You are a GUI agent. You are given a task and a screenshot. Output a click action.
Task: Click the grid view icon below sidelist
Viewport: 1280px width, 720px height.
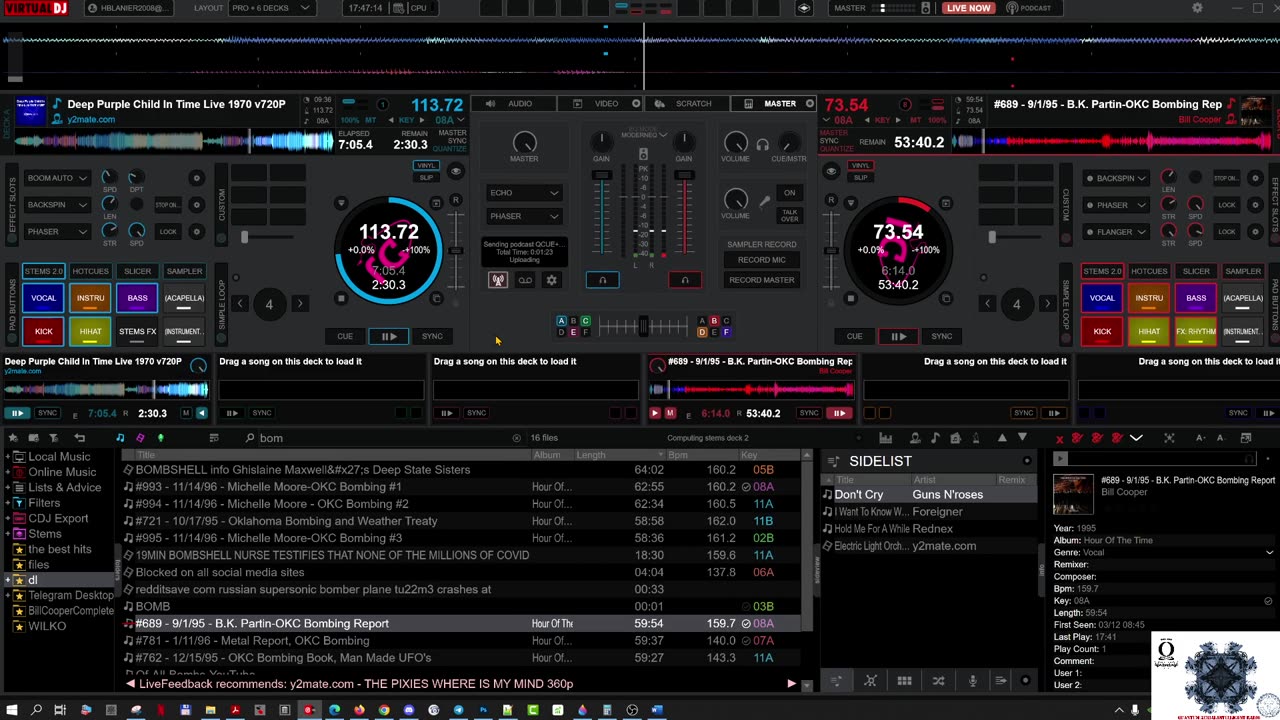(x=904, y=681)
